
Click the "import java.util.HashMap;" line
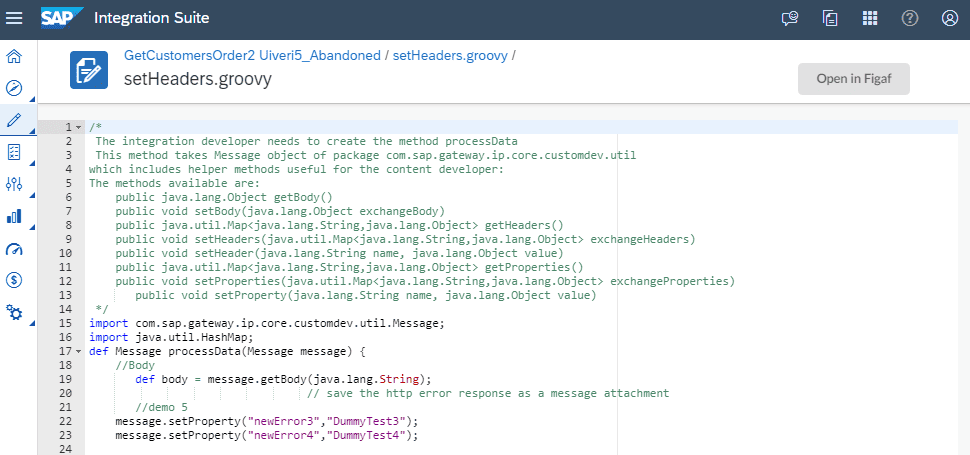tap(171, 338)
